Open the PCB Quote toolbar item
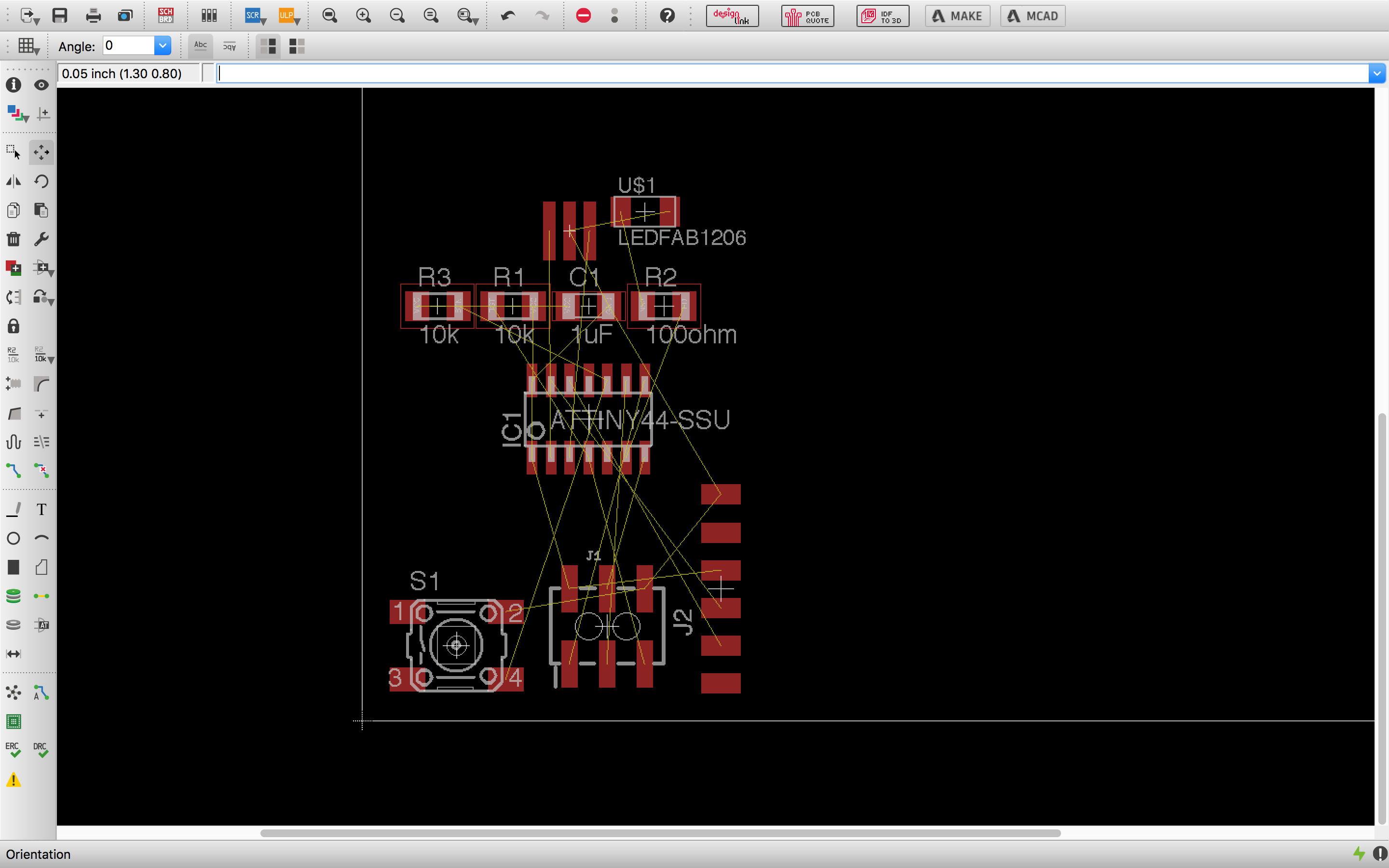Image resolution: width=1389 pixels, height=868 pixels. point(807,16)
